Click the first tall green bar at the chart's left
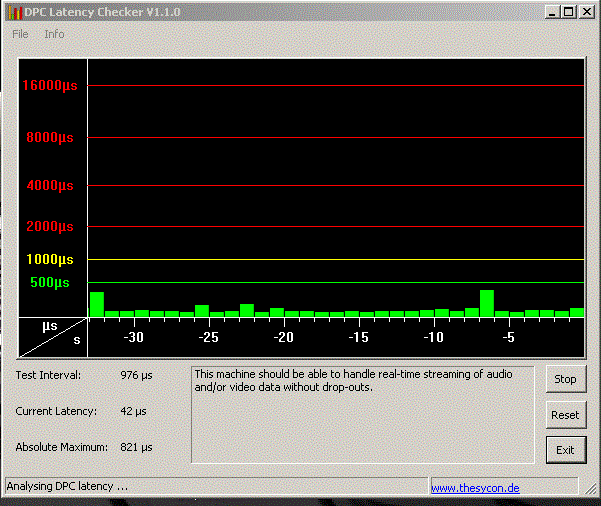 click(97, 304)
